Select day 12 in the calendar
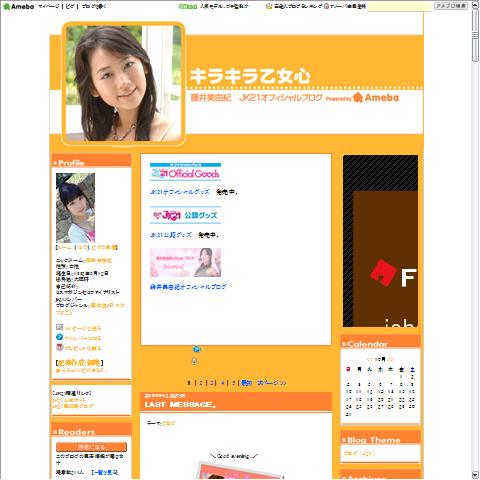The height and width of the screenshot is (480, 480). pos(369,392)
